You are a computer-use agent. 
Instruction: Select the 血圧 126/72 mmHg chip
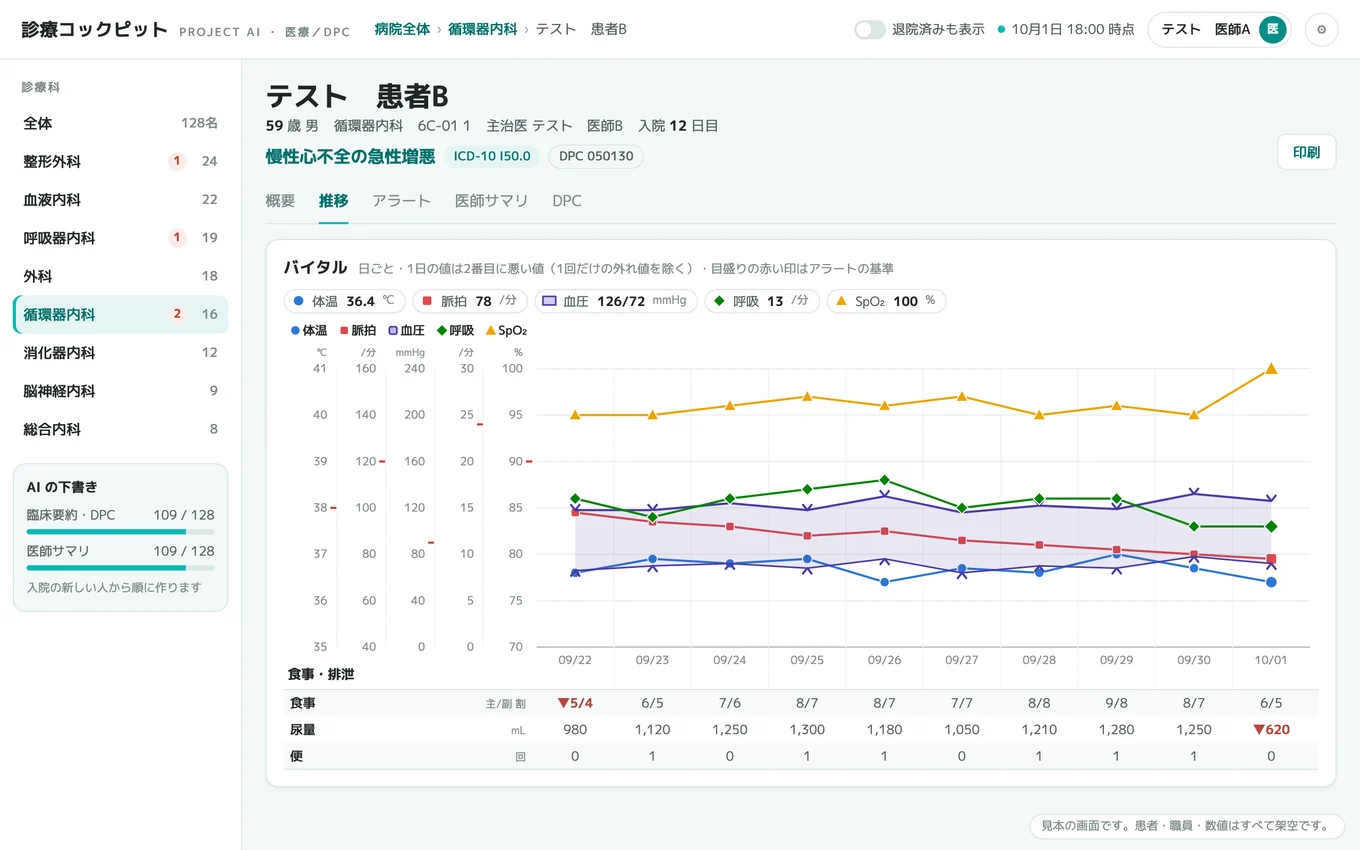click(x=616, y=301)
